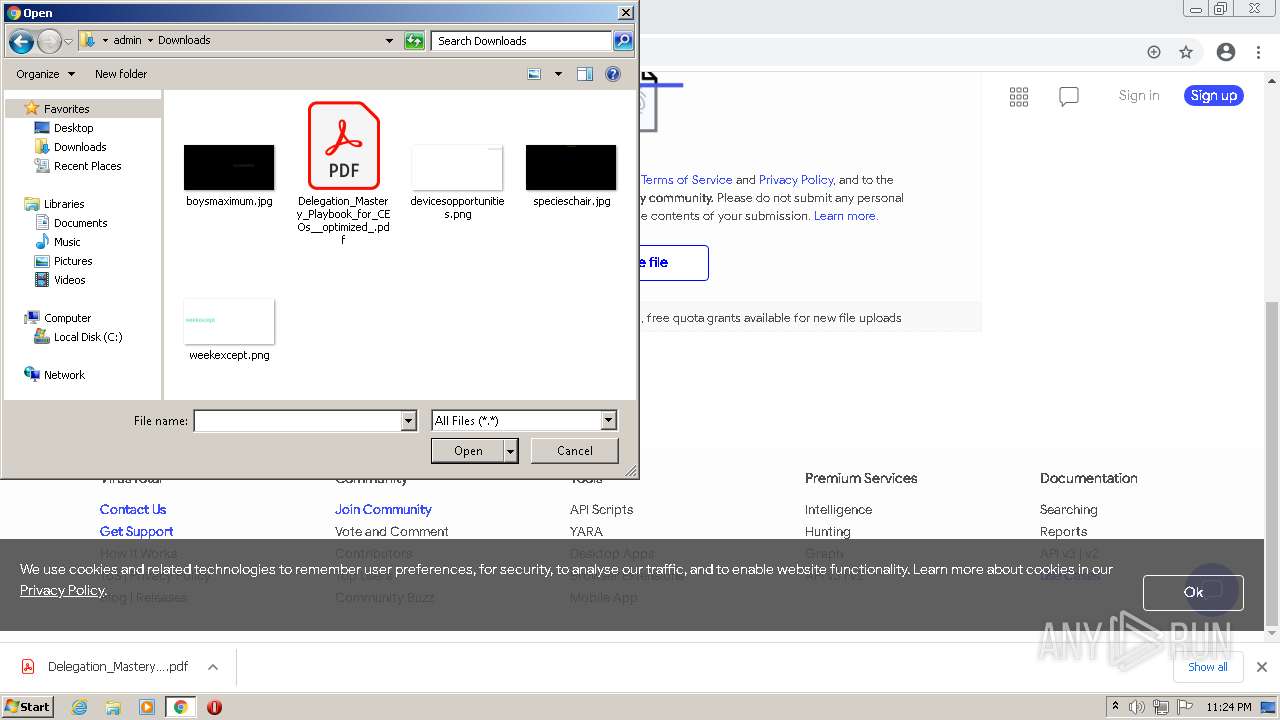Screen dimensions: 1280x720
Task: Expand the recent pages dropdown arrow
Action: pos(68,41)
